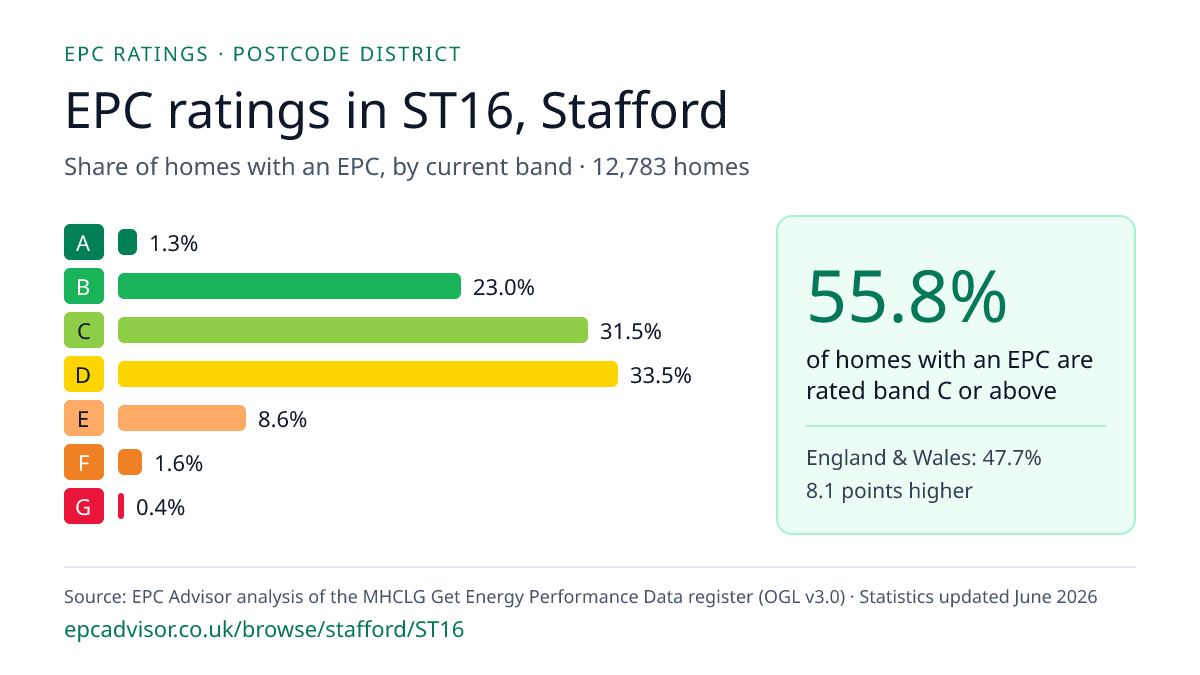Viewport: 1200px width, 675px height.
Task: Click the 'EPC ratings in ST16, Stafford' heading
Action: (x=396, y=110)
